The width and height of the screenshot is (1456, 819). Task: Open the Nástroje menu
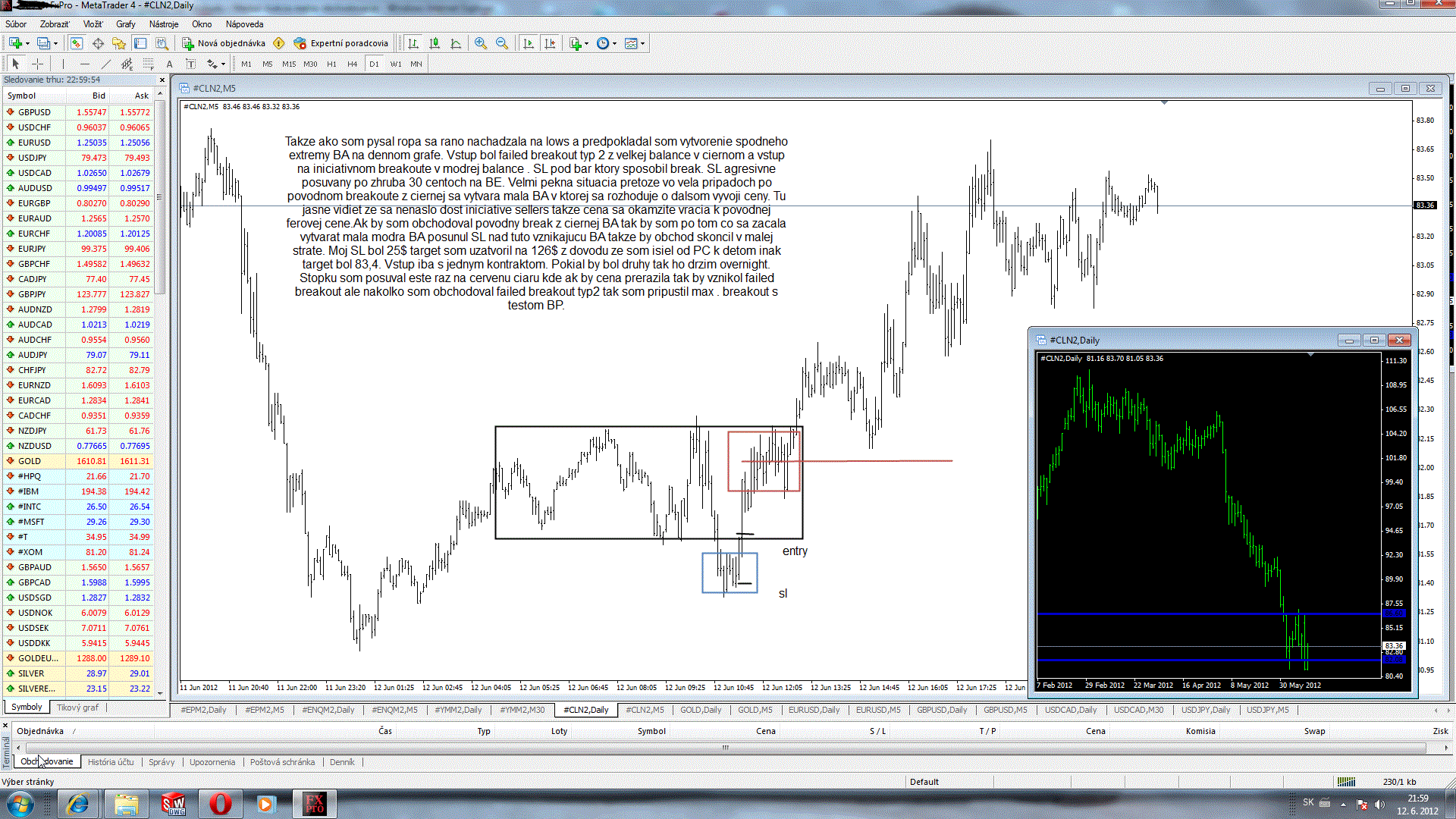pos(163,24)
